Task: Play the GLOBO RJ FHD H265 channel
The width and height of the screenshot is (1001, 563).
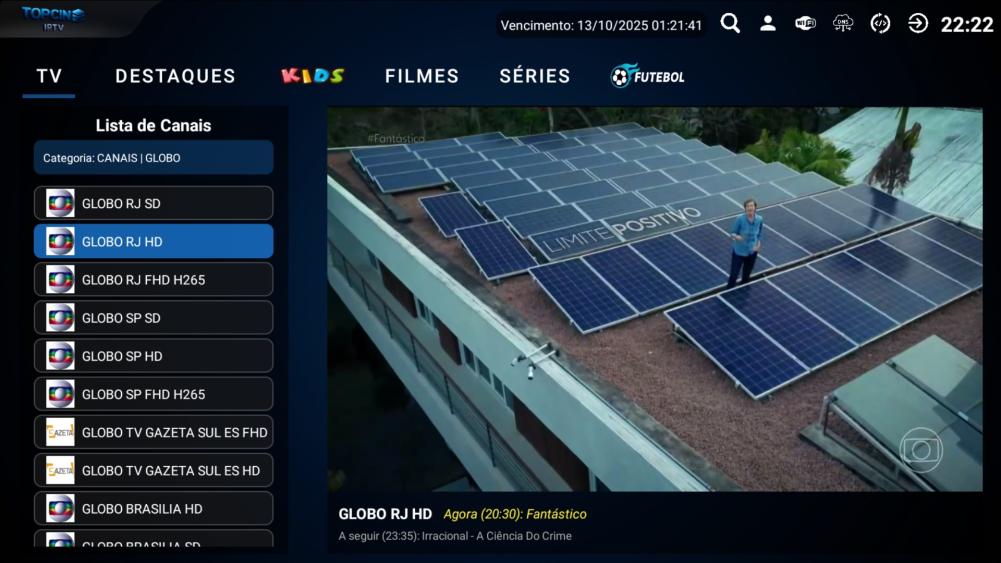Action: click(x=153, y=280)
